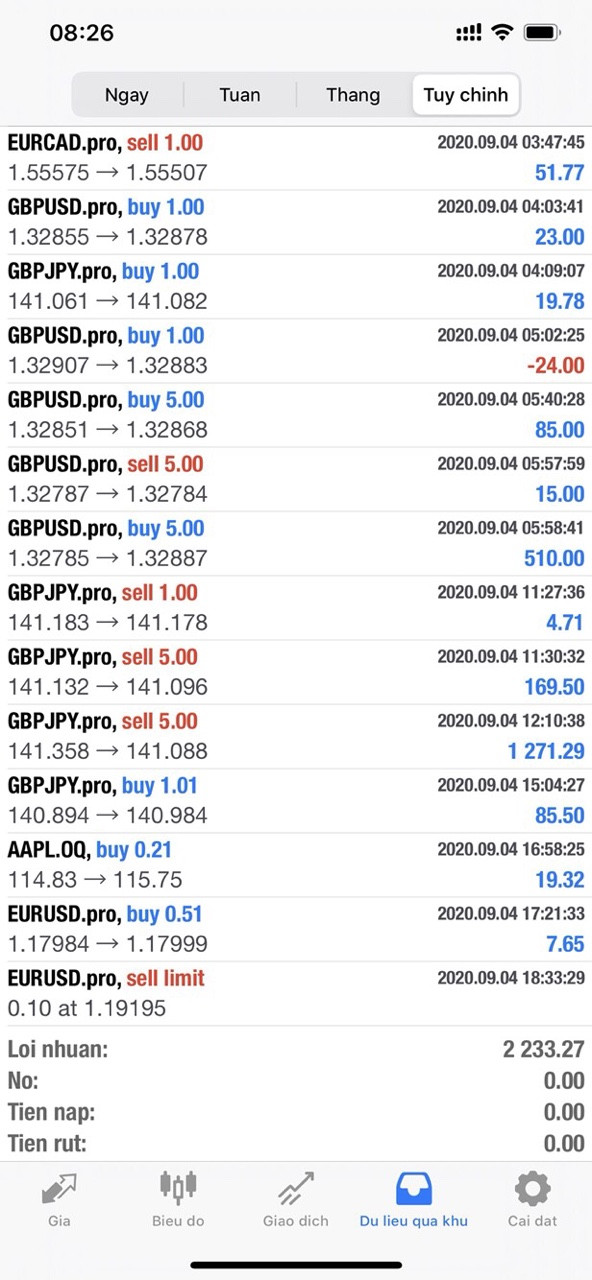Select the EURUSD.pro sell limit order
This screenshot has height=1280, width=592.
click(x=296, y=993)
